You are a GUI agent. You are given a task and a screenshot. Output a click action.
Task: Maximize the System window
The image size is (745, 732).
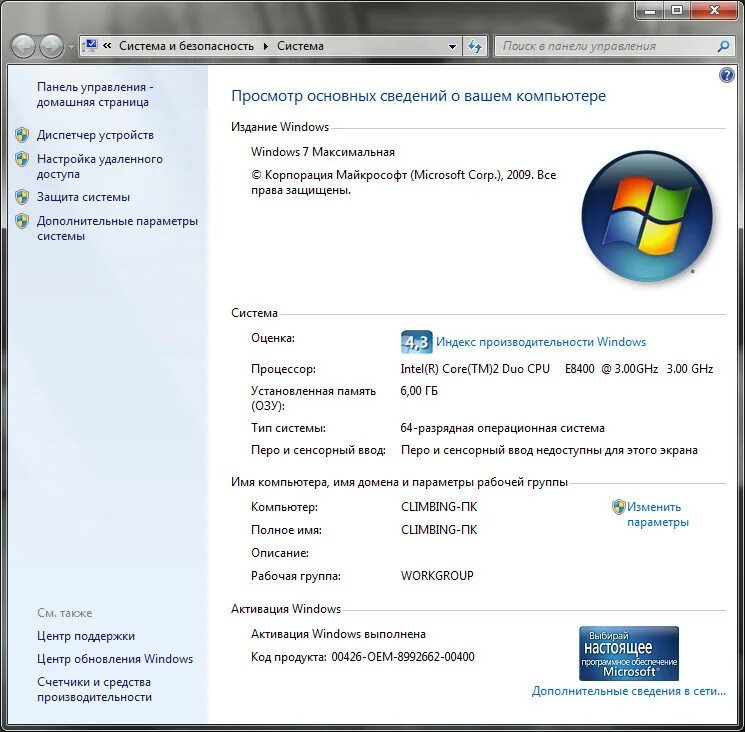click(677, 10)
